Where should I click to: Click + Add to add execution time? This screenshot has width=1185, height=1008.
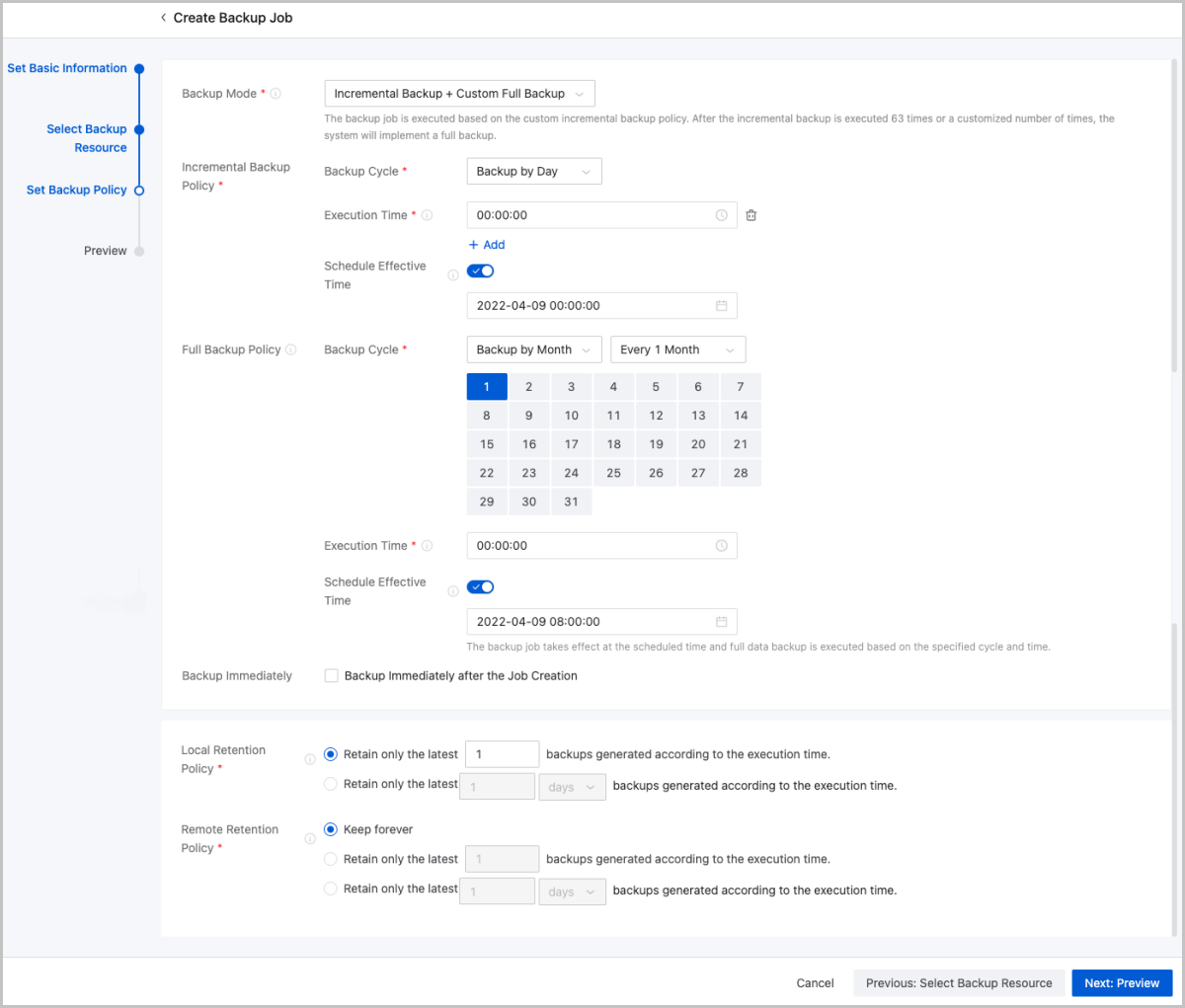[x=487, y=245]
